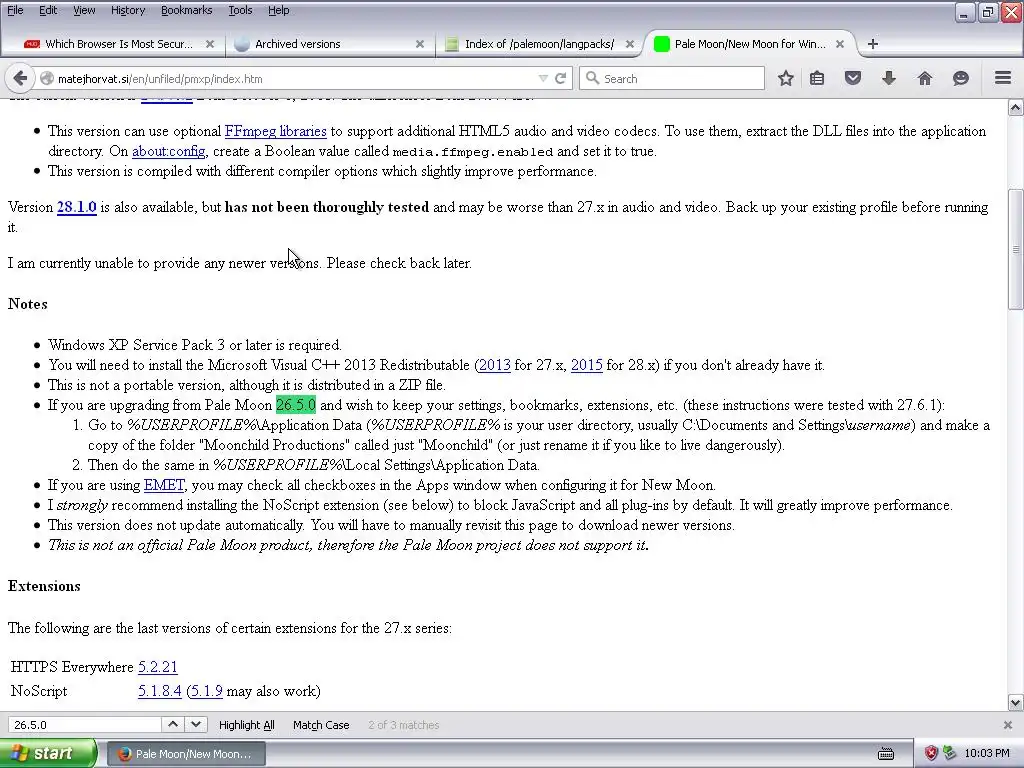The width and height of the screenshot is (1024, 768).
Task: Open NoScript 5.1.8.4 link
Action: point(159,691)
